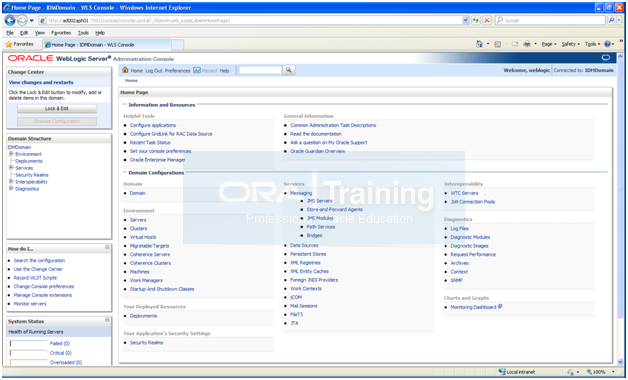Open WTC Servers link under Interoperability

(x=464, y=193)
